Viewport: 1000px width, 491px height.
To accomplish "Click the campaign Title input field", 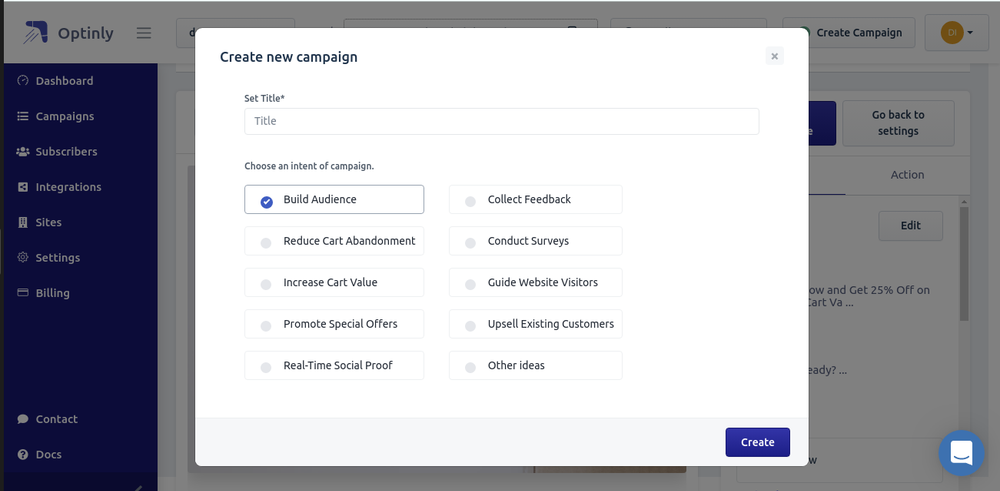I will tap(501, 121).
